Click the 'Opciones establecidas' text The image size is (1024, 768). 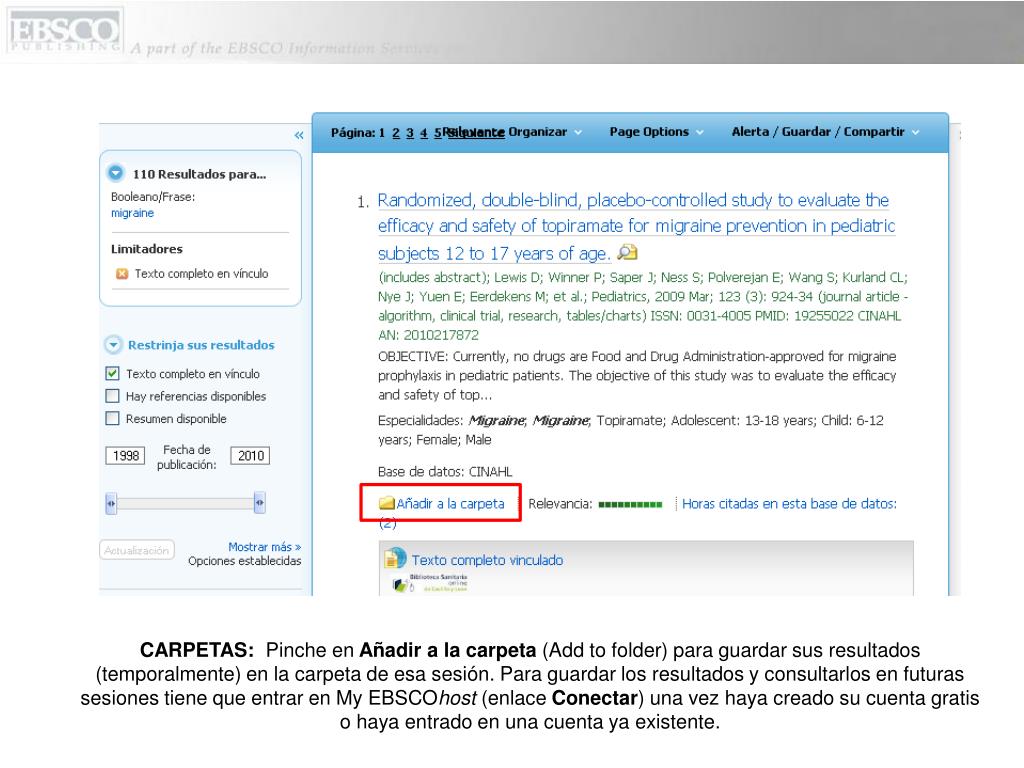pos(245,561)
